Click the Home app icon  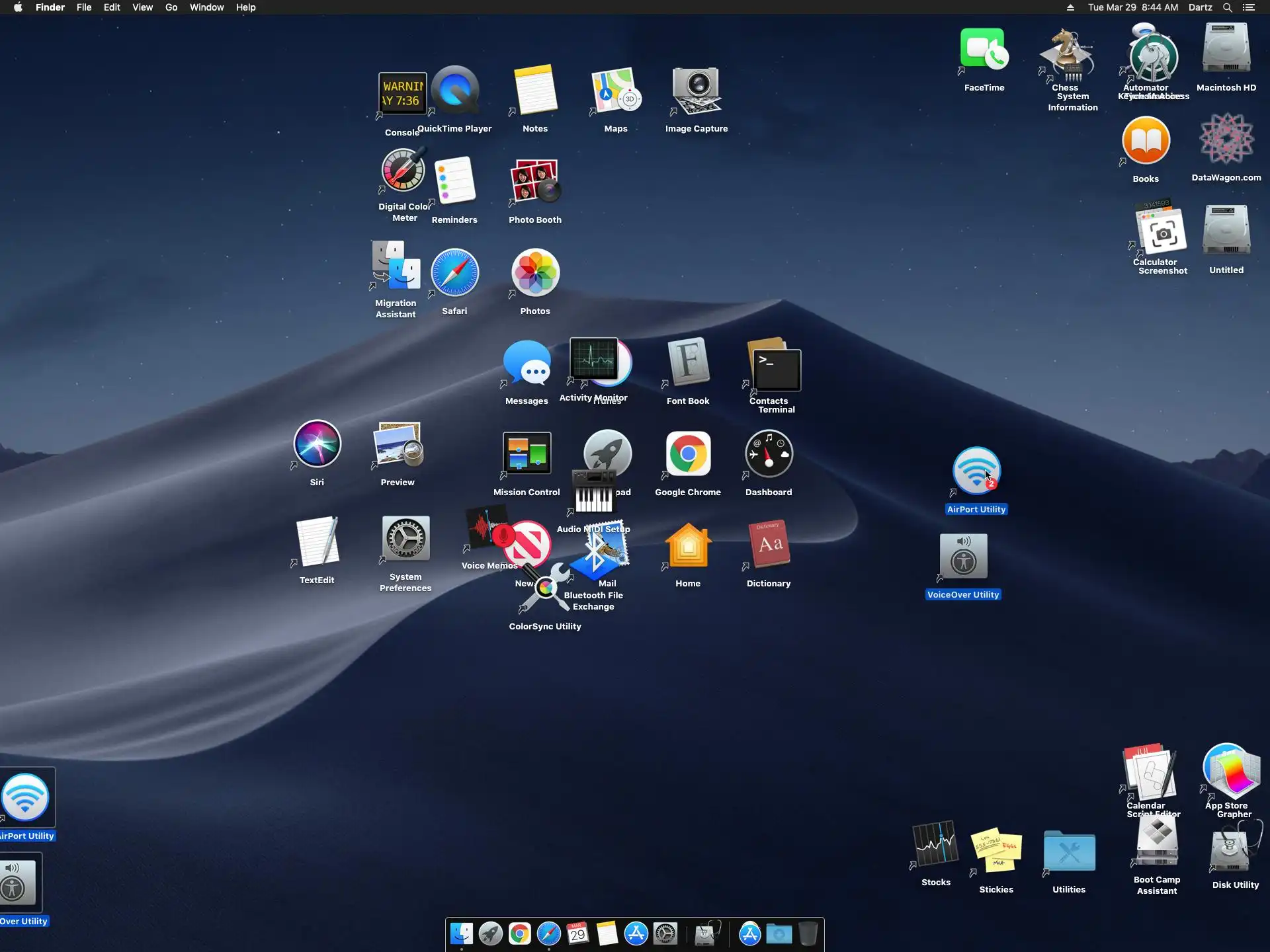(688, 546)
